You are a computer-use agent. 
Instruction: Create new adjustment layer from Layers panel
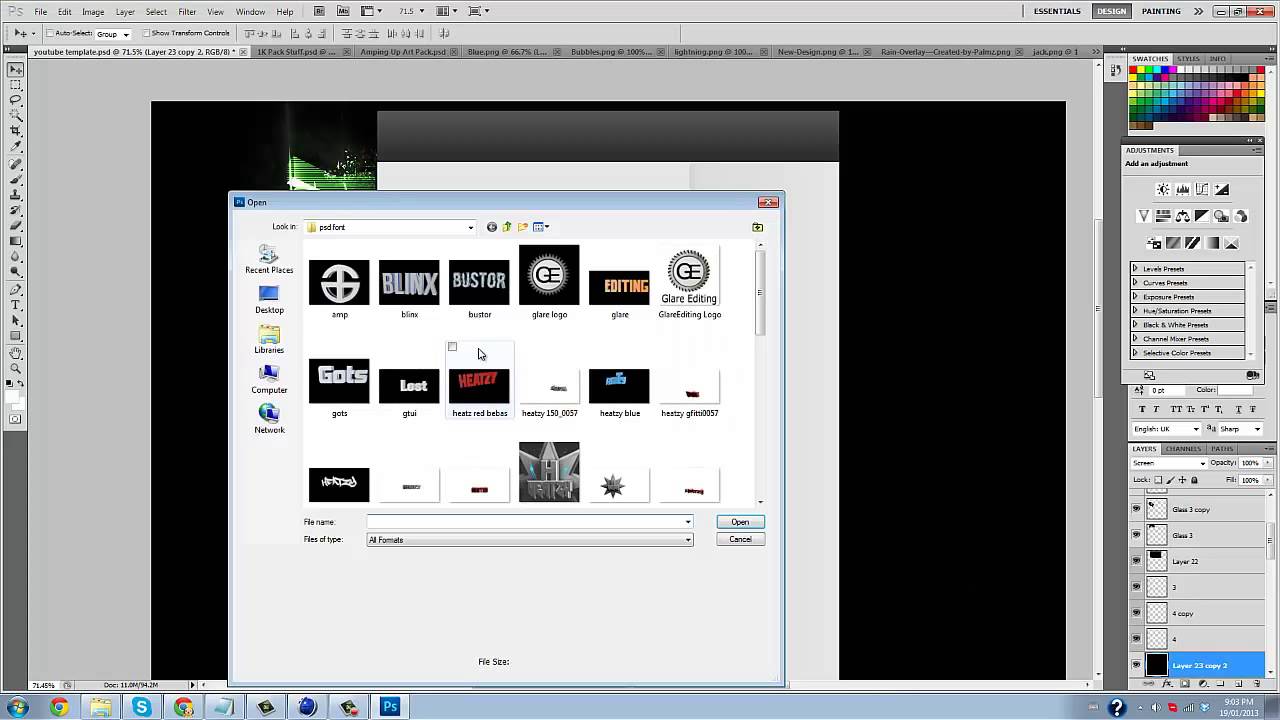1203,684
